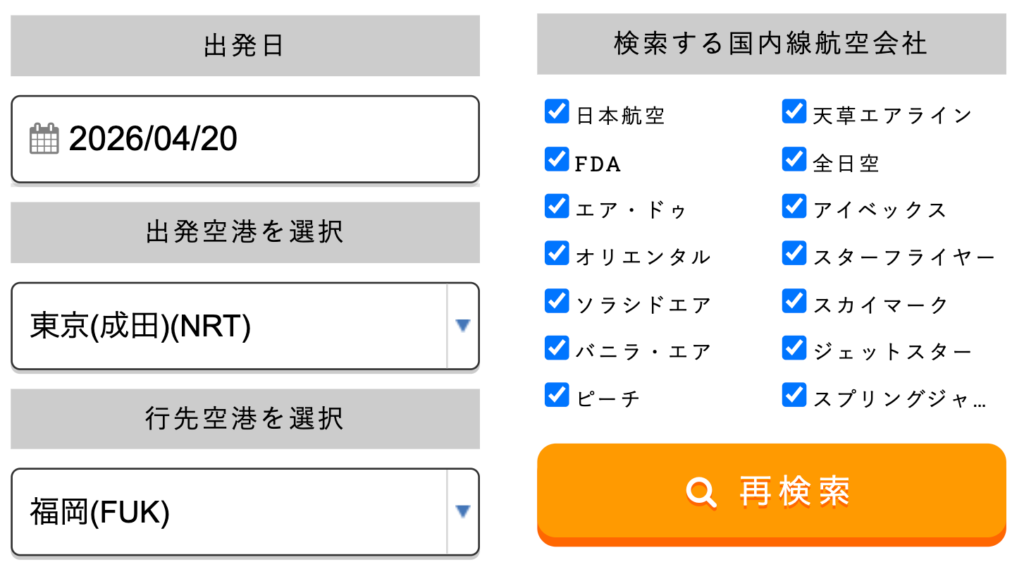Uncheck the アイベックス checkbox

[794, 206]
